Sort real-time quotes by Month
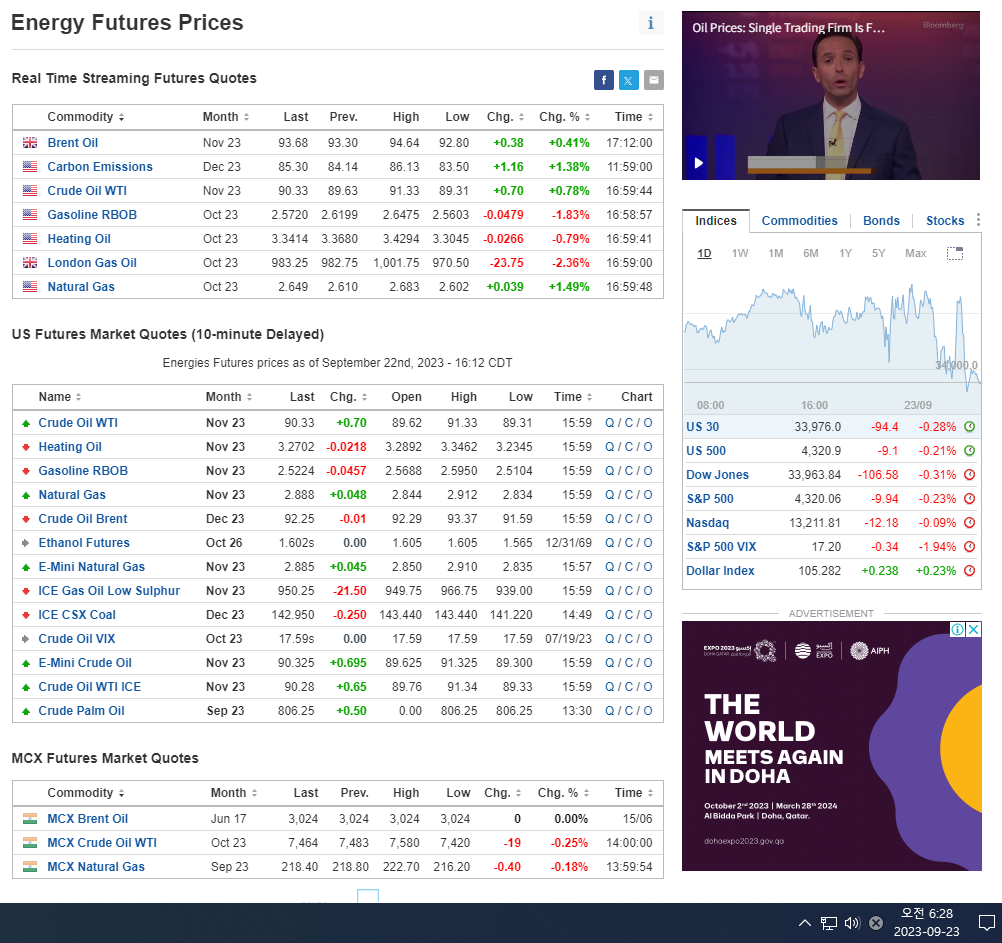Image resolution: width=1002 pixels, height=943 pixels. click(x=226, y=117)
